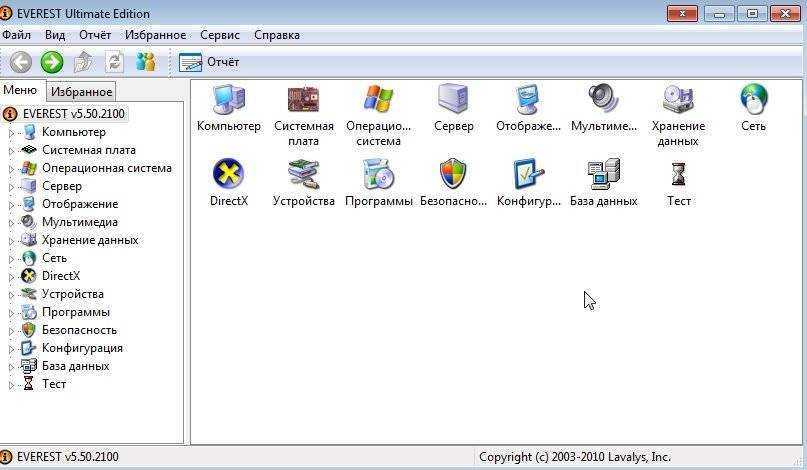Switch to the Избранное tab in sidebar
807x470 pixels.
pos(81,92)
